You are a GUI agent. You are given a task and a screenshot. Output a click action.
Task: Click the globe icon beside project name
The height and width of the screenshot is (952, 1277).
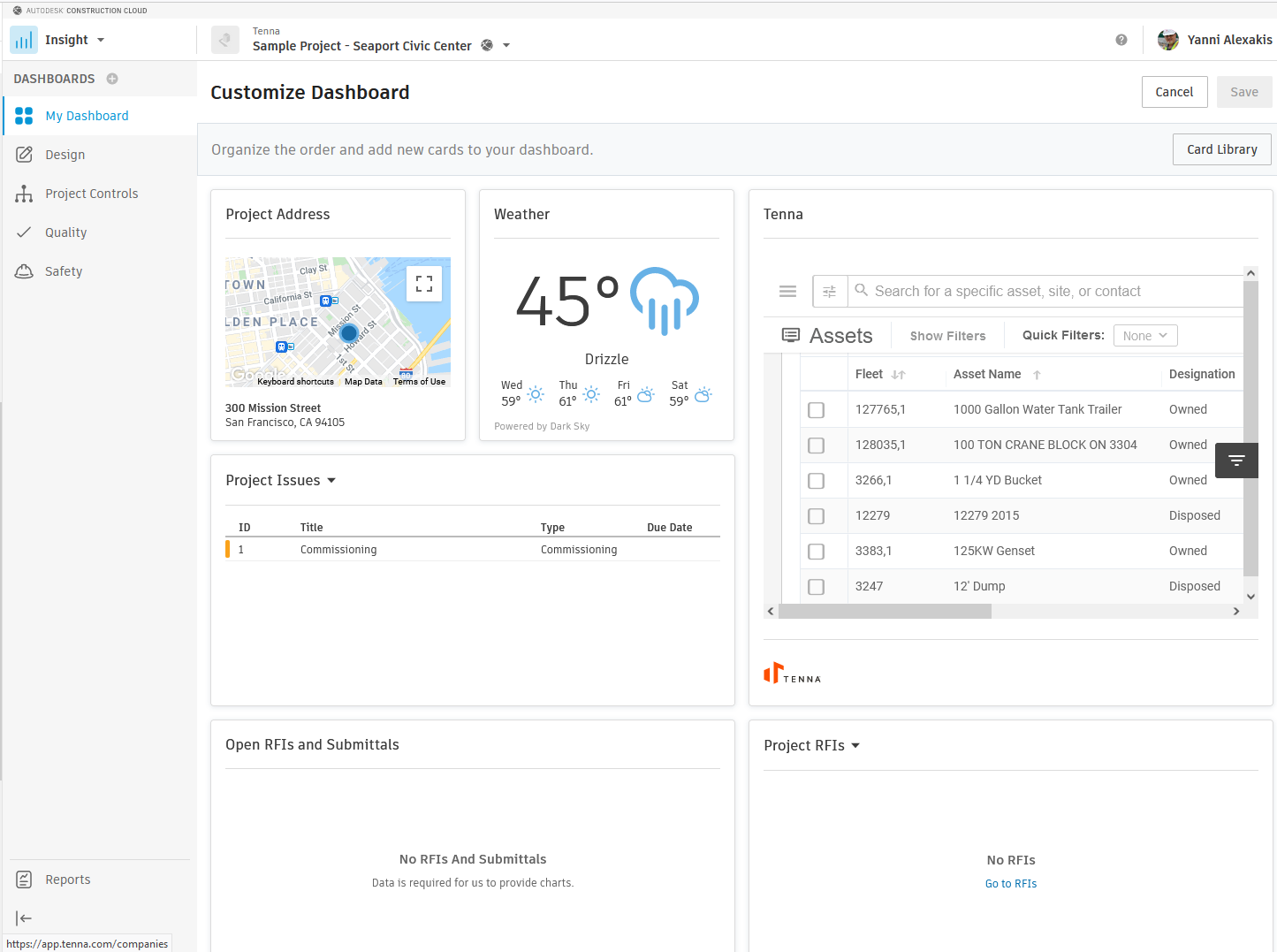pyautogui.click(x=487, y=45)
